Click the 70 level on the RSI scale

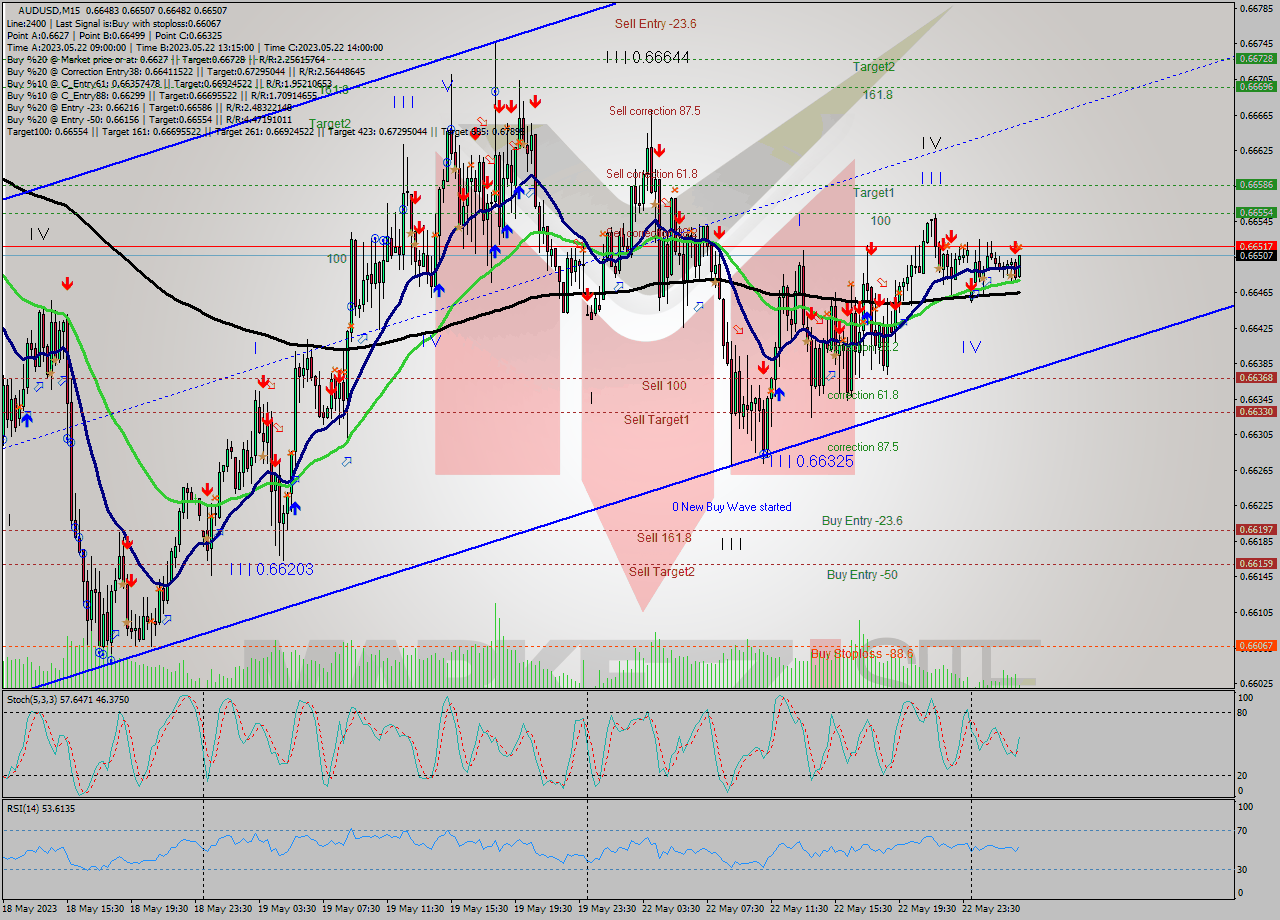(x=1242, y=830)
